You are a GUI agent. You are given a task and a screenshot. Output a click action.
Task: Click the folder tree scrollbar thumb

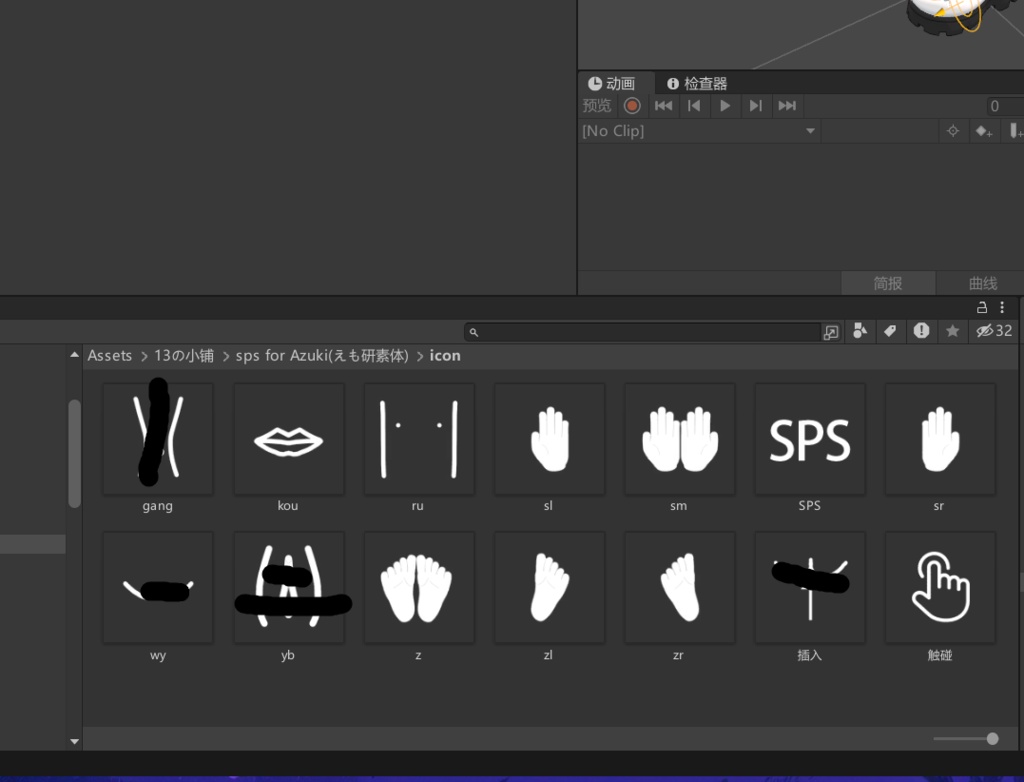tap(74, 453)
